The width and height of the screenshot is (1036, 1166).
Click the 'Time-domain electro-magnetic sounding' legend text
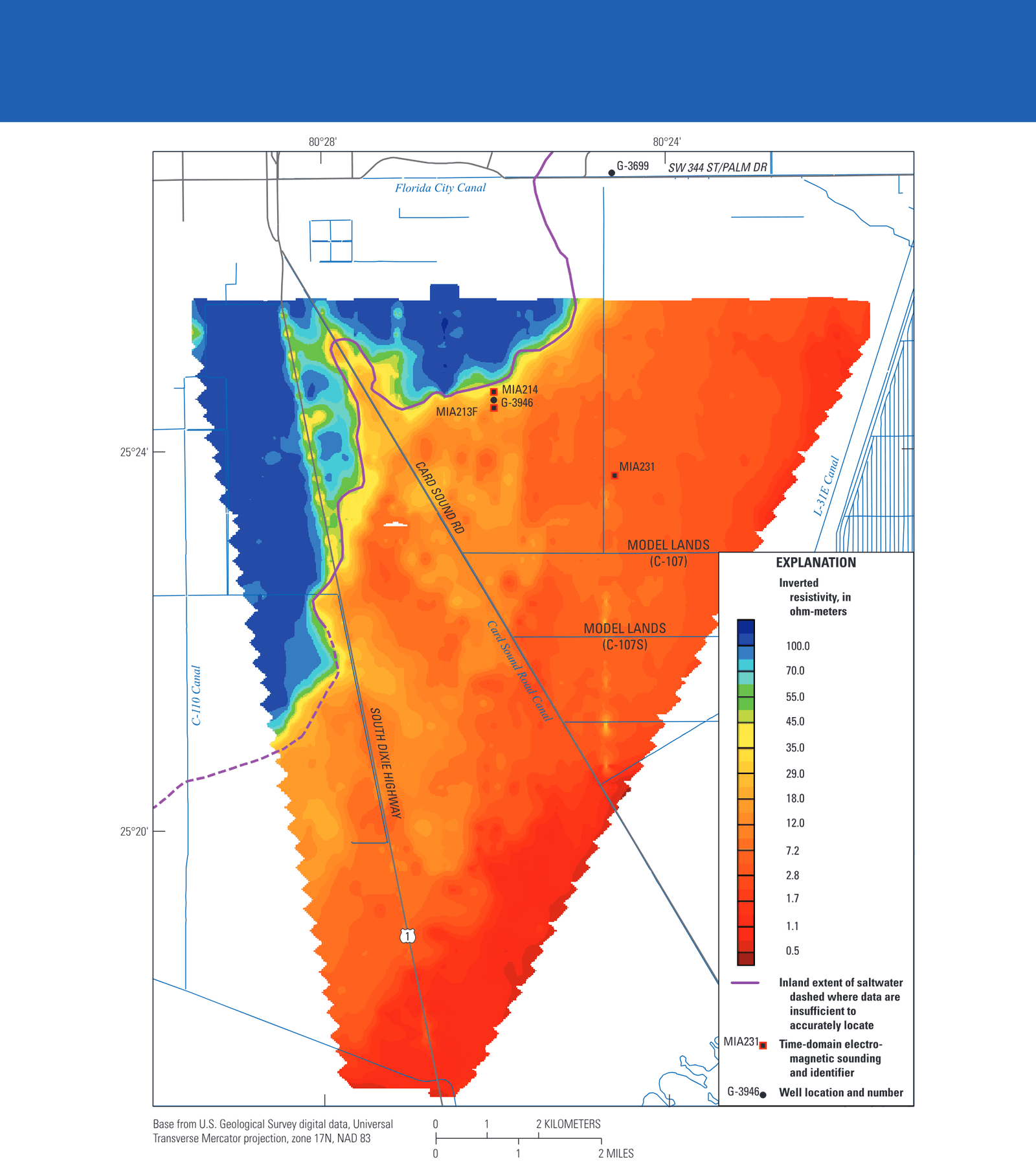click(831, 1058)
